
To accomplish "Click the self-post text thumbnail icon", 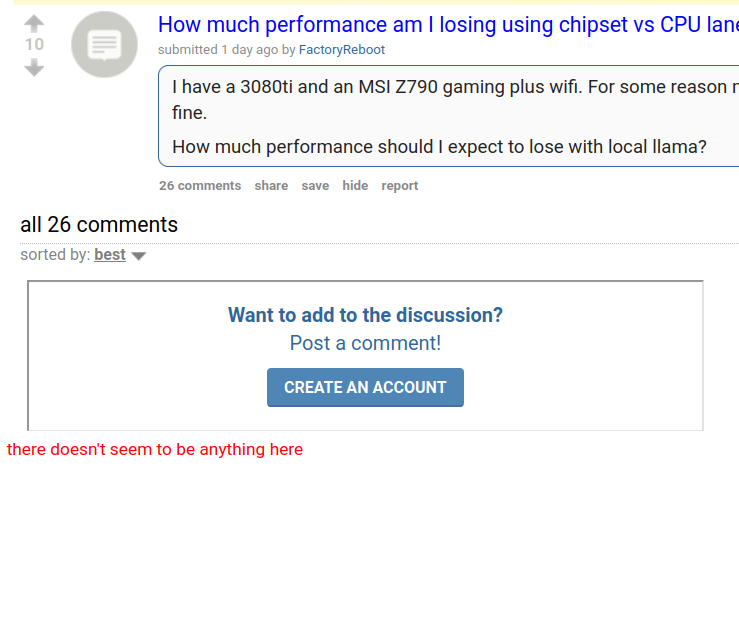I will click(104, 44).
